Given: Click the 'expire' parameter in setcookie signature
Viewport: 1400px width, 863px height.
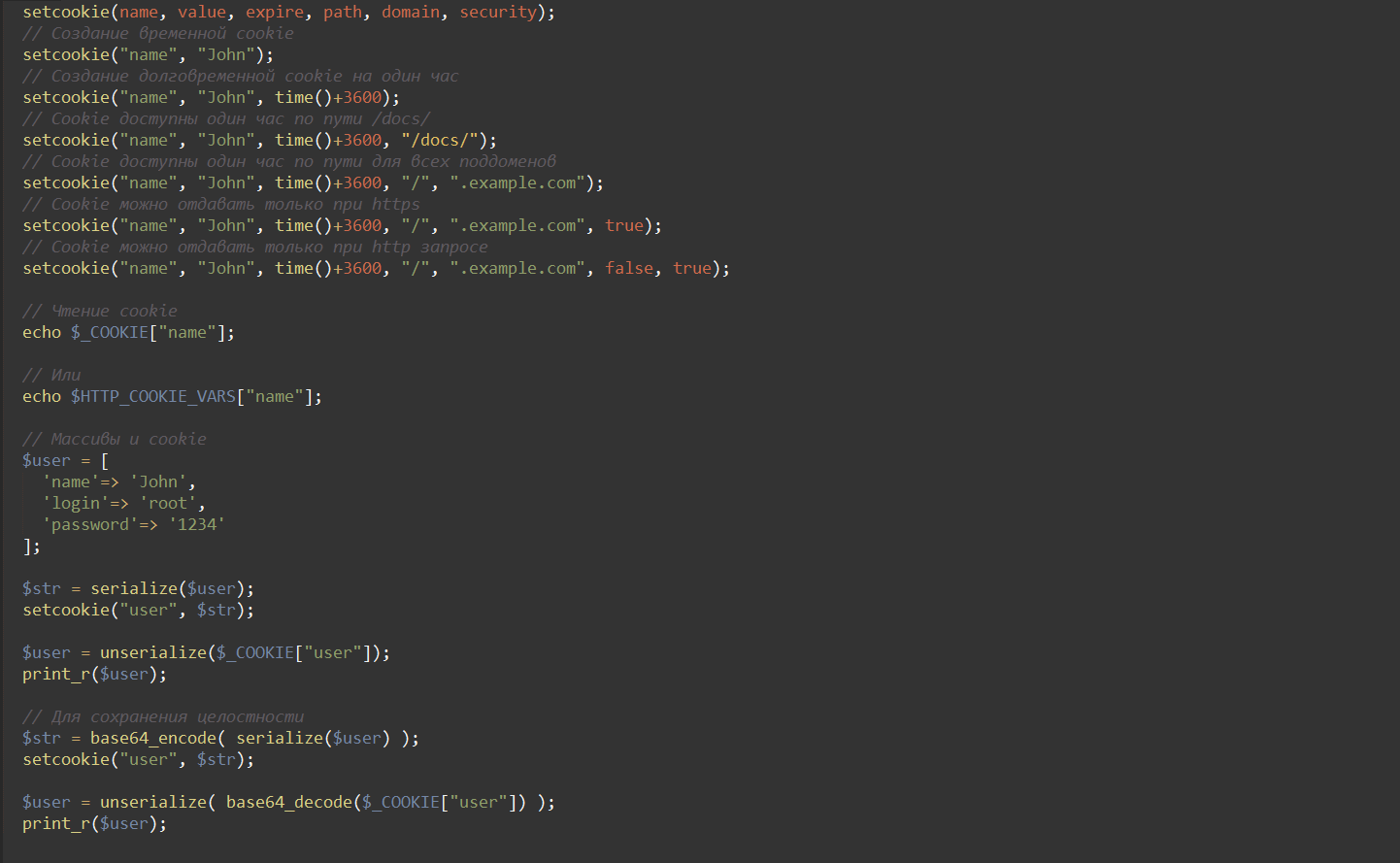Looking at the screenshot, I should tap(275, 12).
